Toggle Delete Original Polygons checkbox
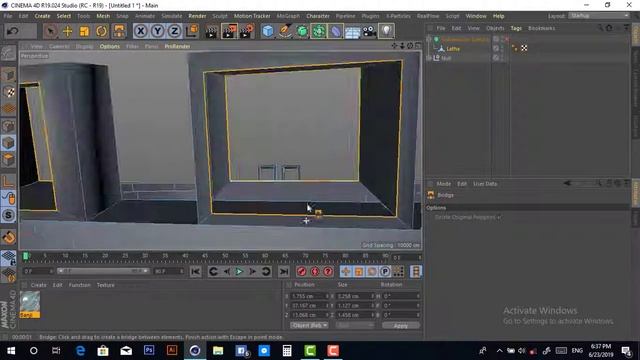The image size is (640, 360). (x=499, y=217)
